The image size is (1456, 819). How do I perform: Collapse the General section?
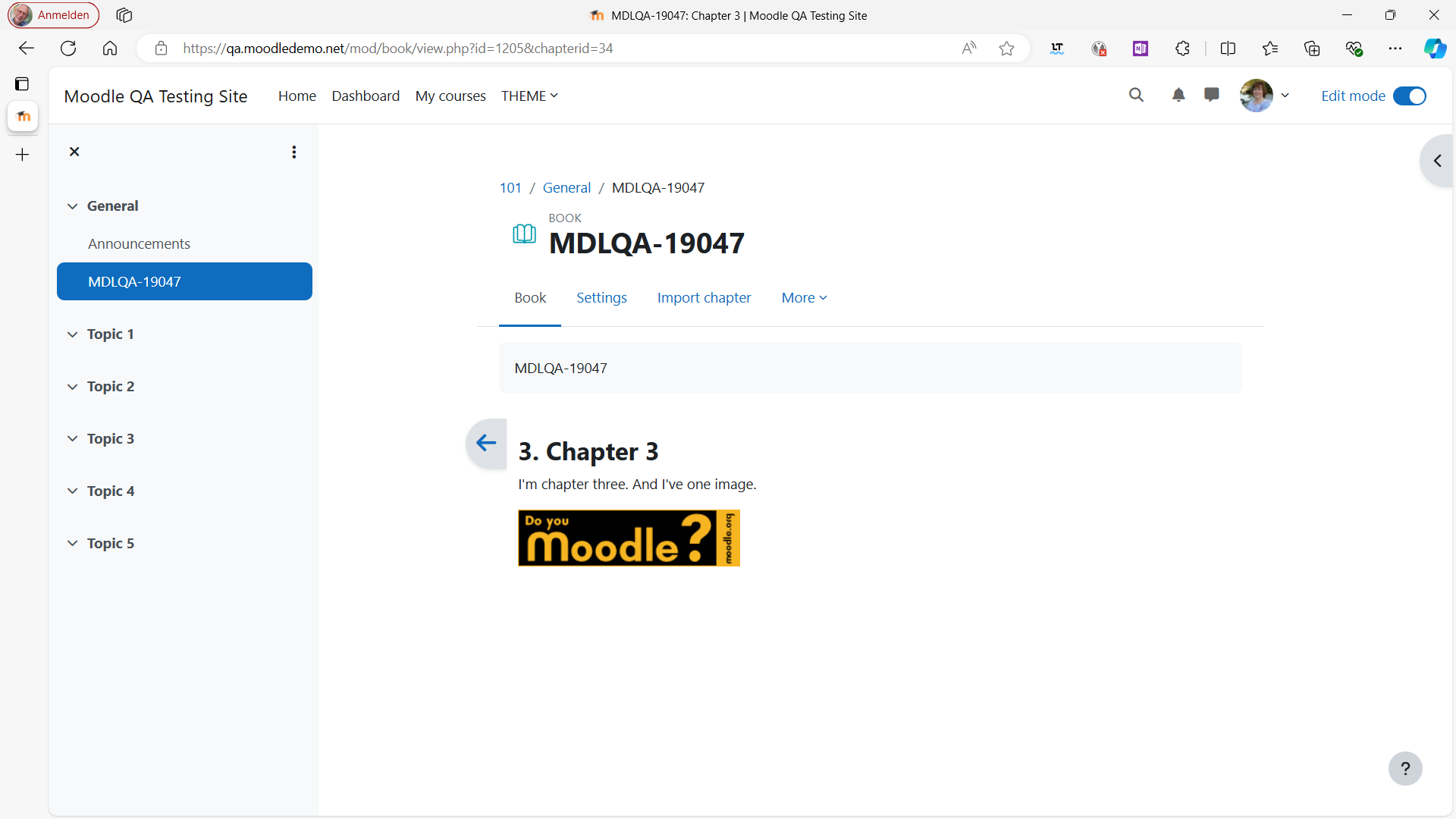[72, 206]
